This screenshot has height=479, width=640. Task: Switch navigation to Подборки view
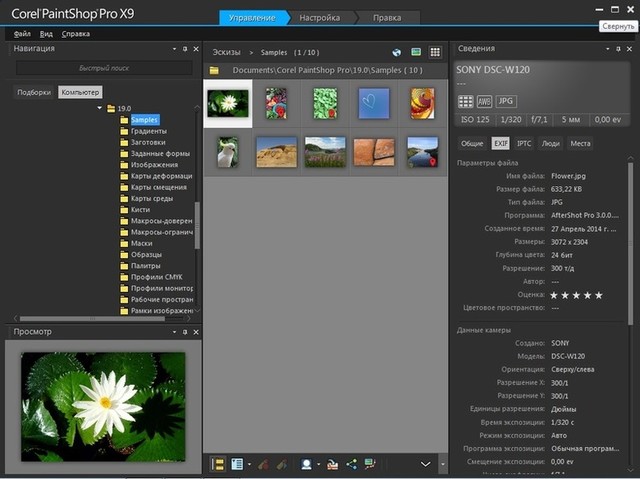pyautogui.click(x=34, y=92)
